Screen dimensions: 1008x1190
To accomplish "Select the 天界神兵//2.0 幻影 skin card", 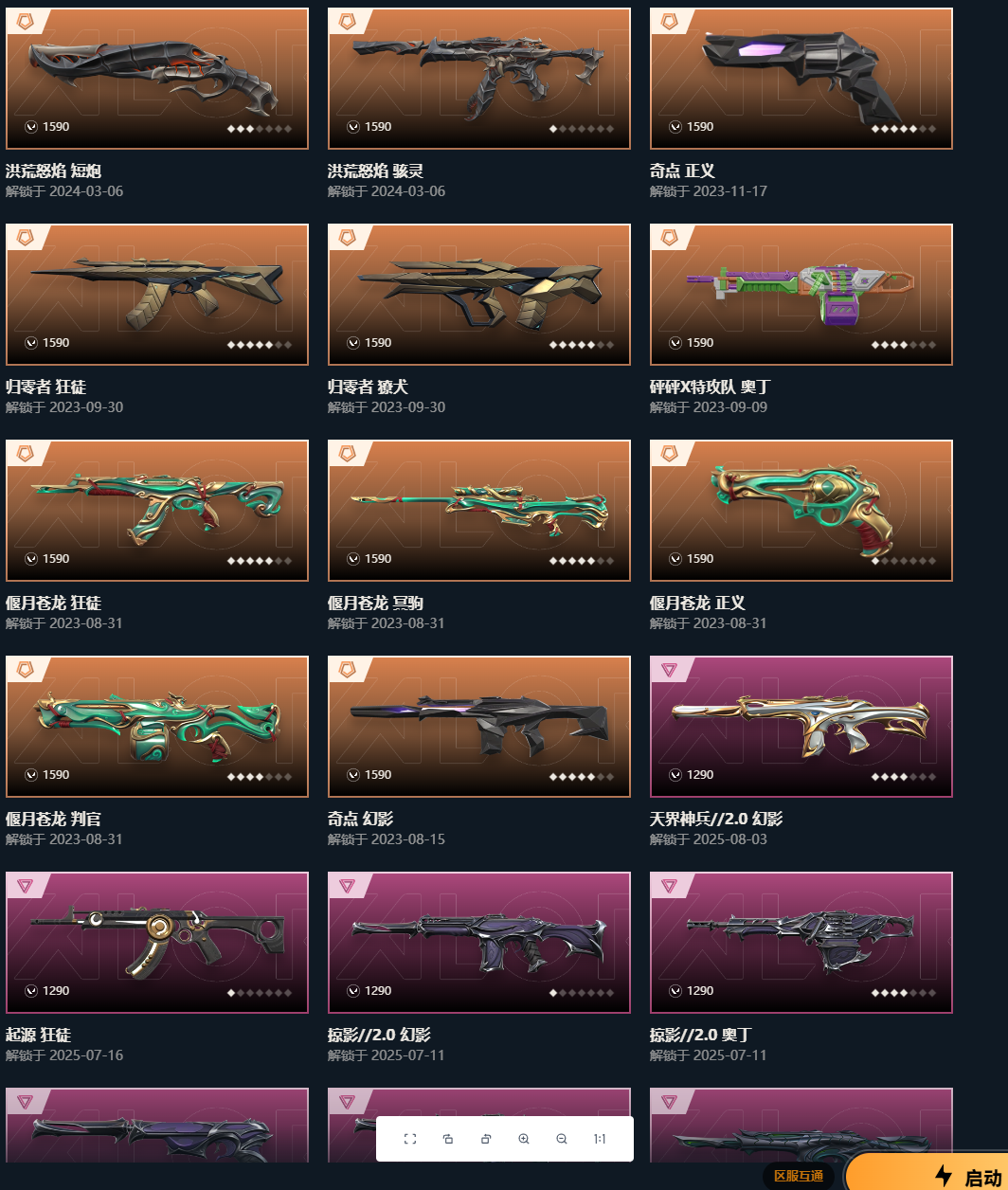I will click(x=801, y=727).
